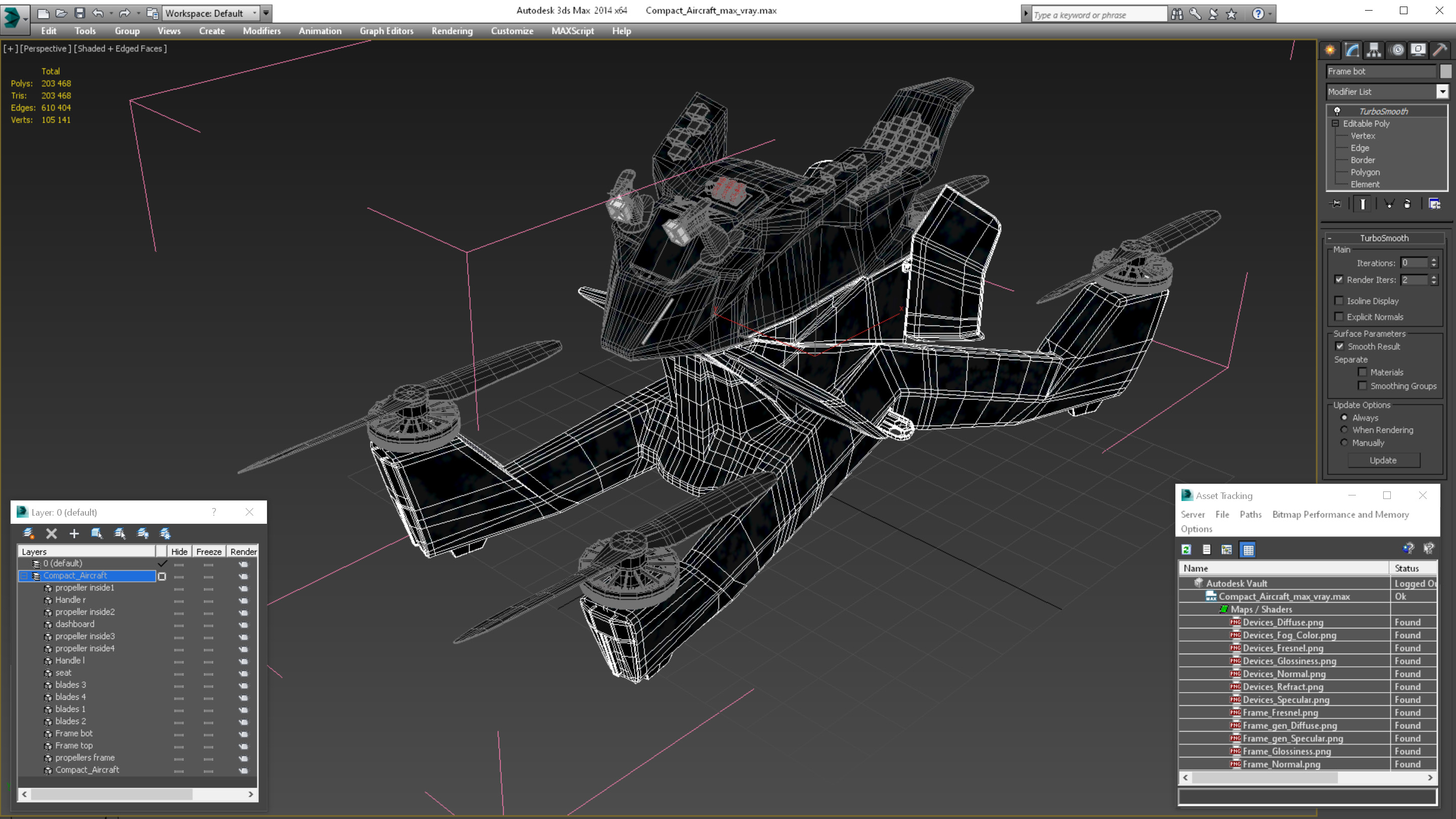Click the Favorites star icon in InfoCenter
This screenshot has height=819, width=1456.
[1232, 14]
